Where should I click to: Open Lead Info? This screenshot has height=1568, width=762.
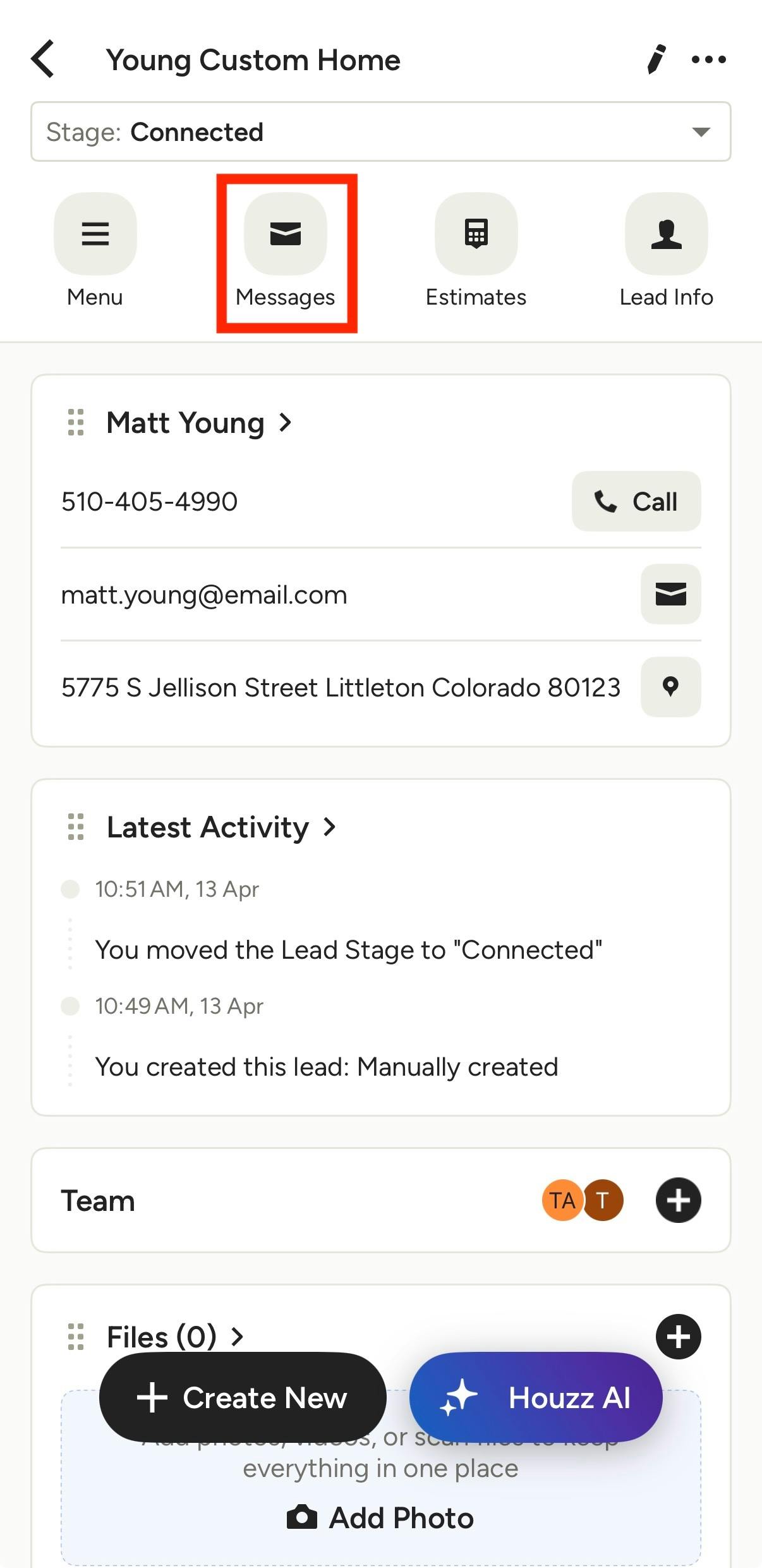click(667, 234)
